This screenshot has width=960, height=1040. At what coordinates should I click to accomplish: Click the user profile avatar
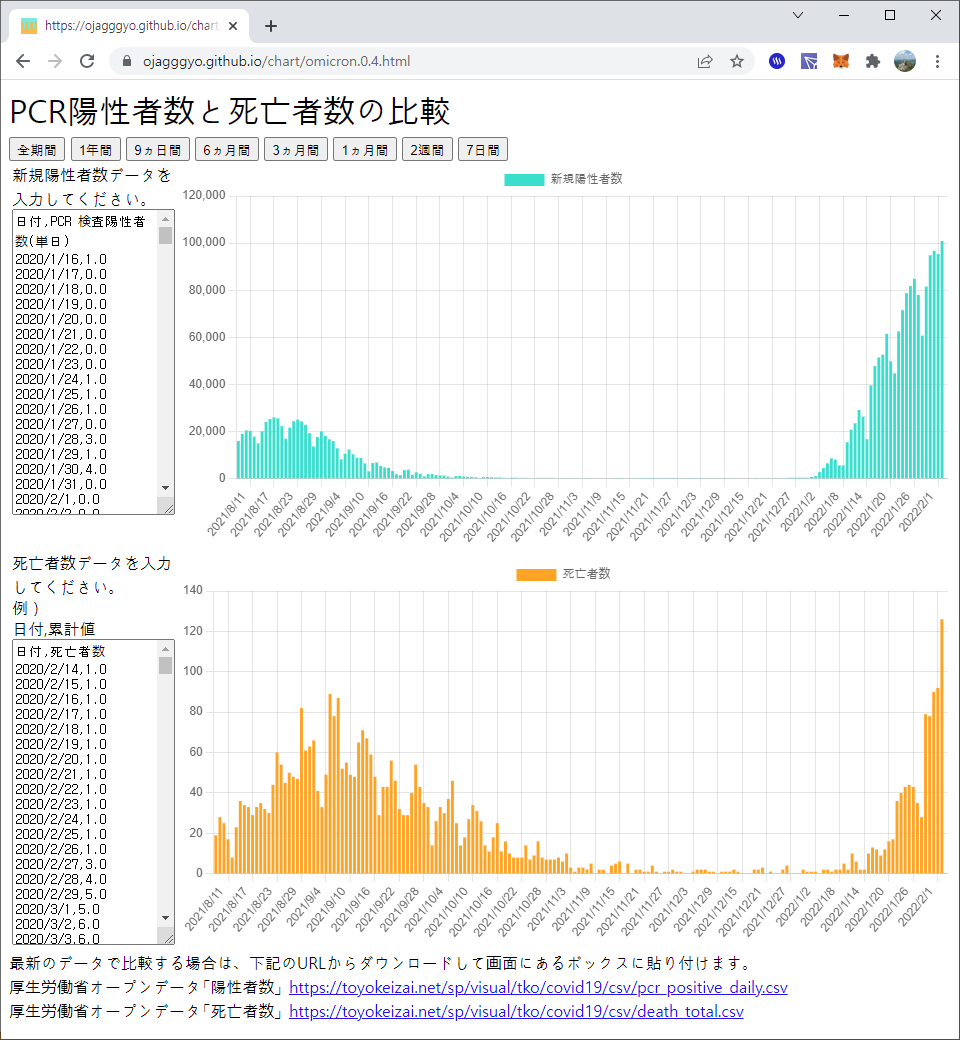[x=904, y=62]
